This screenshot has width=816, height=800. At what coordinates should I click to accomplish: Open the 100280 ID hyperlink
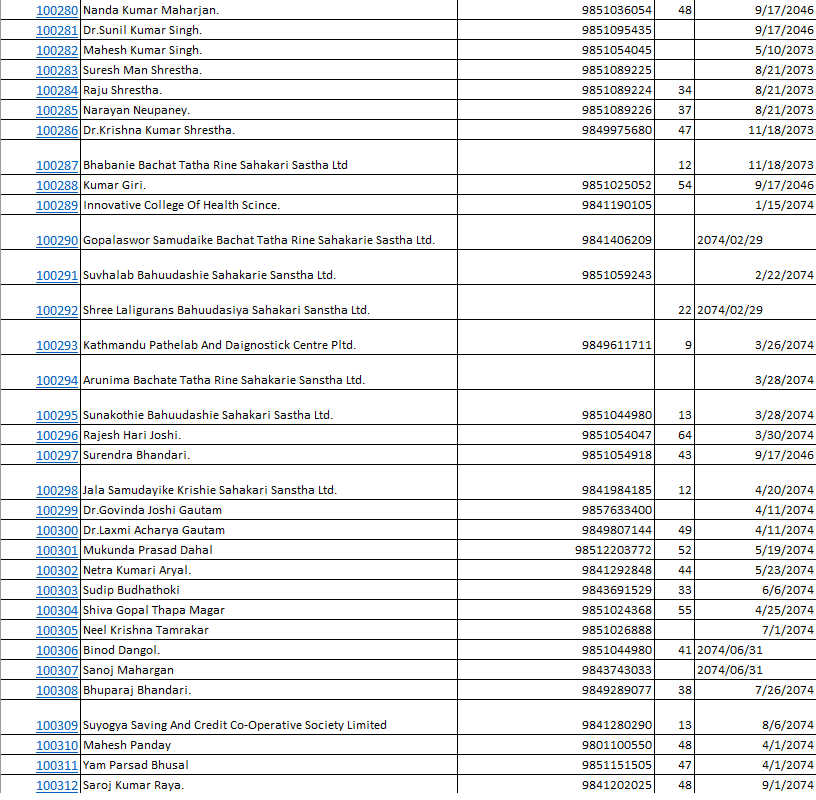57,10
